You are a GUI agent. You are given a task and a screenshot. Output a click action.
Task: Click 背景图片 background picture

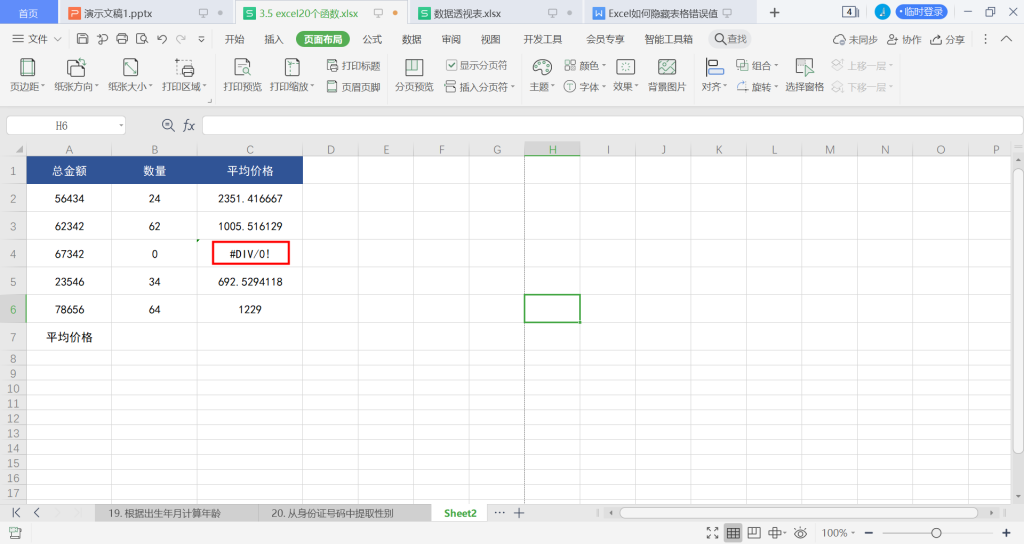667,75
